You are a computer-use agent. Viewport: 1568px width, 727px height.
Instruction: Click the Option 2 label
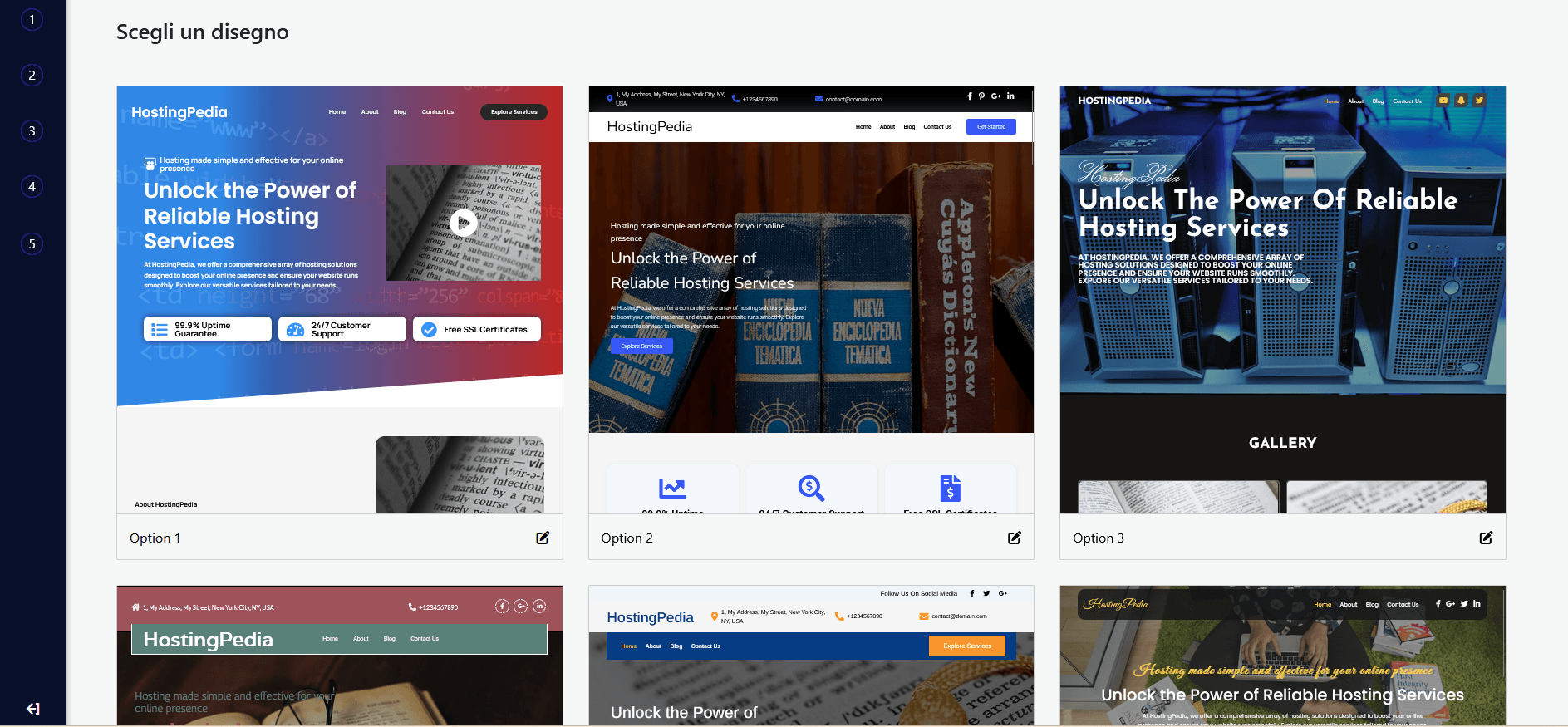click(x=627, y=538)
